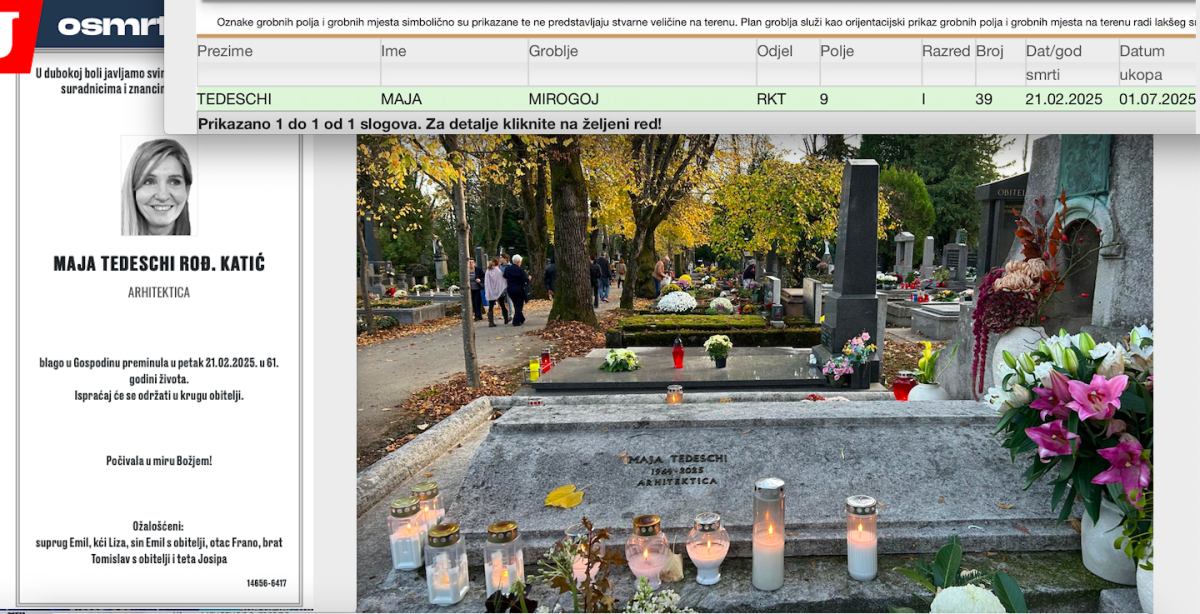
Task: Click the Razred column header
Action: coord(946,51)
